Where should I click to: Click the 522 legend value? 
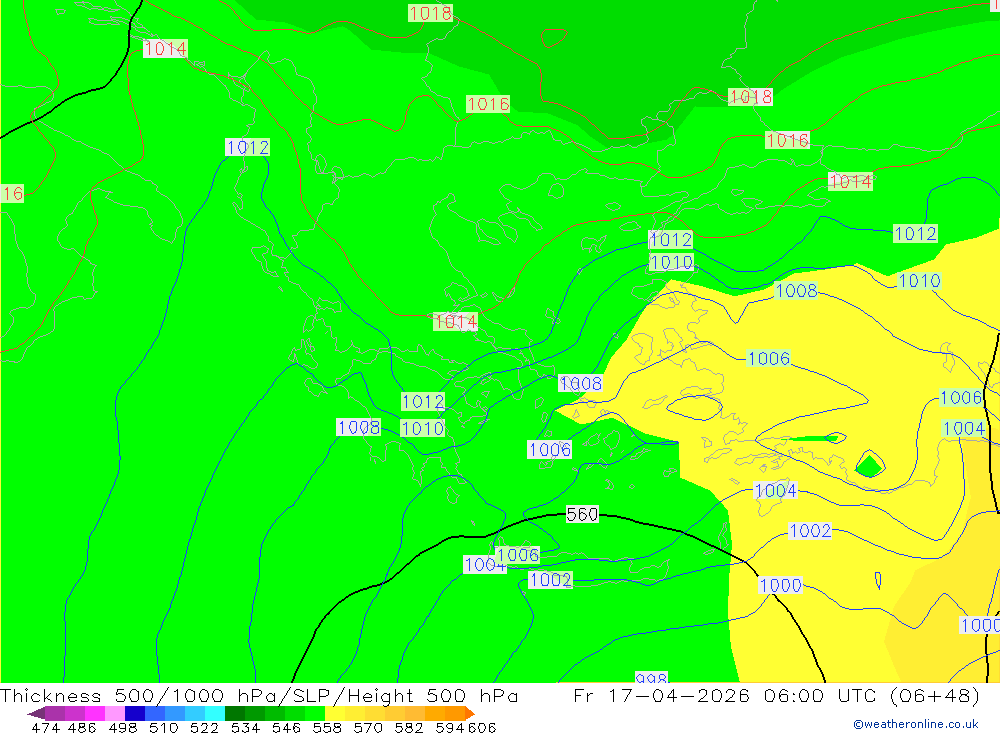pyautogui.click(x=204, y=727)
